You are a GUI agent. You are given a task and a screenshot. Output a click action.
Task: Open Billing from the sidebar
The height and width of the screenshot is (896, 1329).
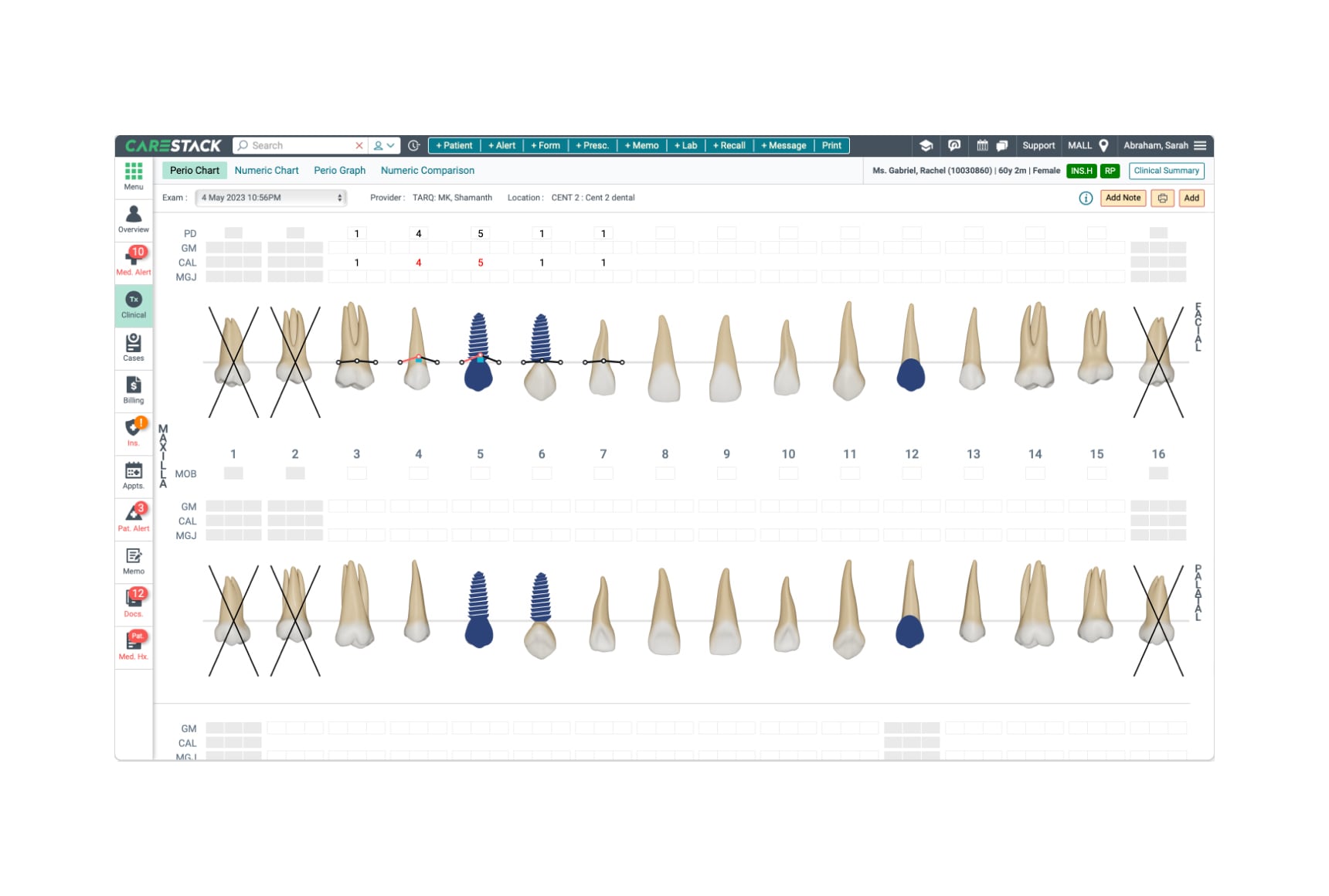coord(134,389)
